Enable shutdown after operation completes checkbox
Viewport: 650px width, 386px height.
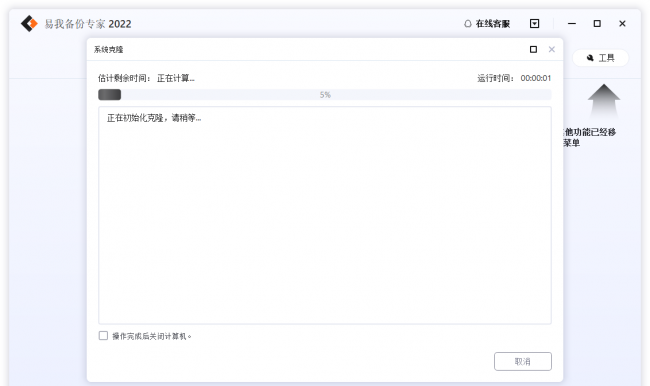pos(103,335)
